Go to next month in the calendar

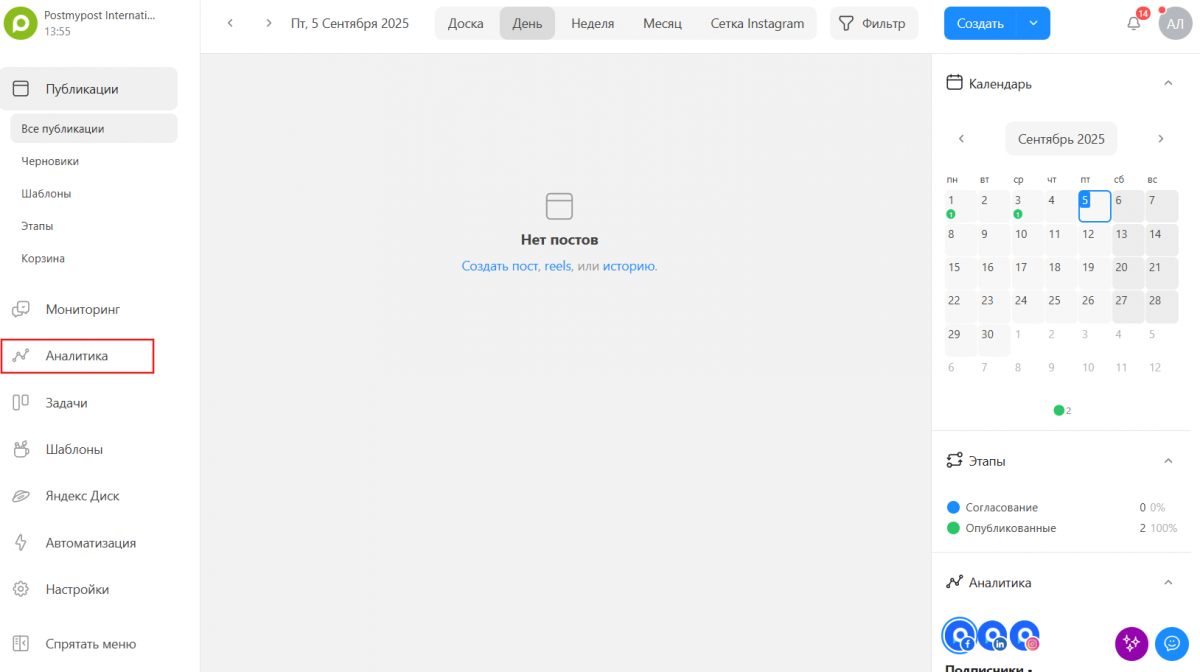1160,139
